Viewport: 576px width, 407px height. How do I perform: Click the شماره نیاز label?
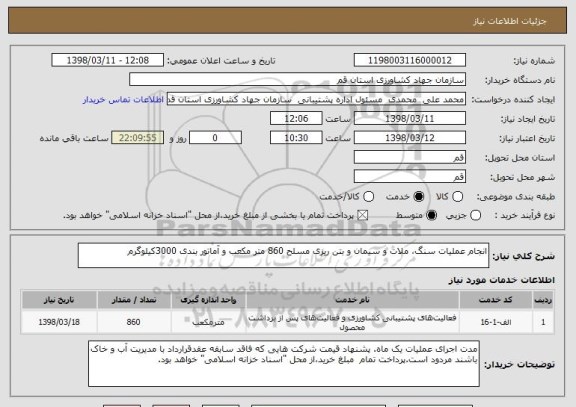pos(534,61)
